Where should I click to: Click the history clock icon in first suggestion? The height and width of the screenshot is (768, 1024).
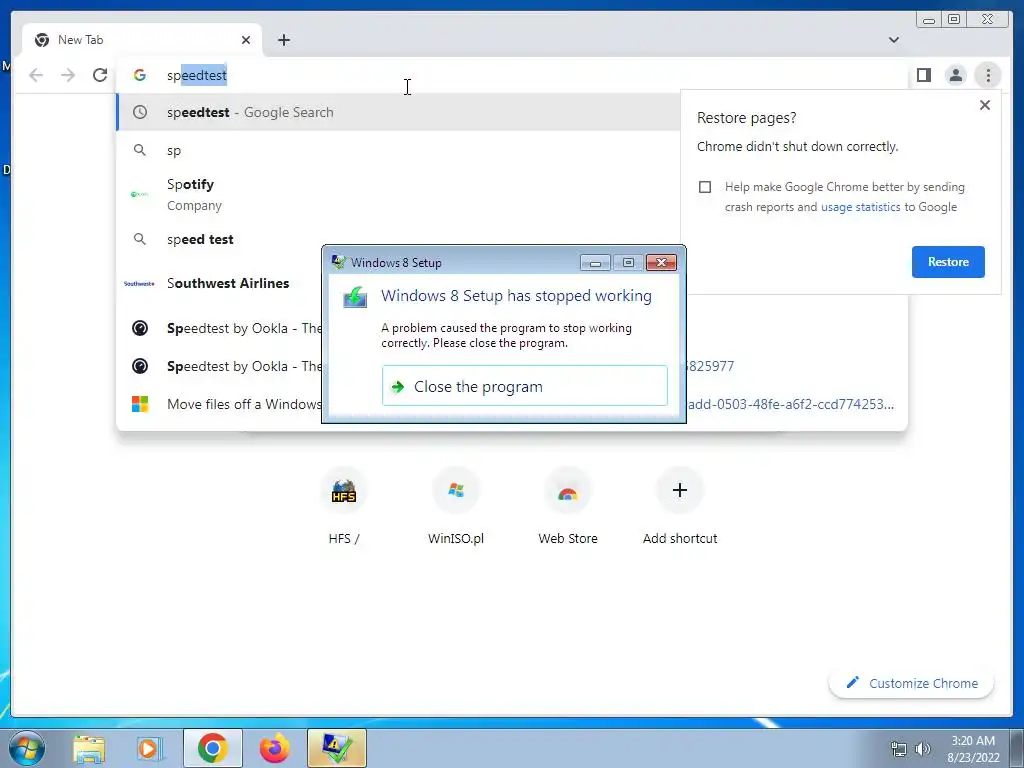pyautogui.click(x=140, y=112)
